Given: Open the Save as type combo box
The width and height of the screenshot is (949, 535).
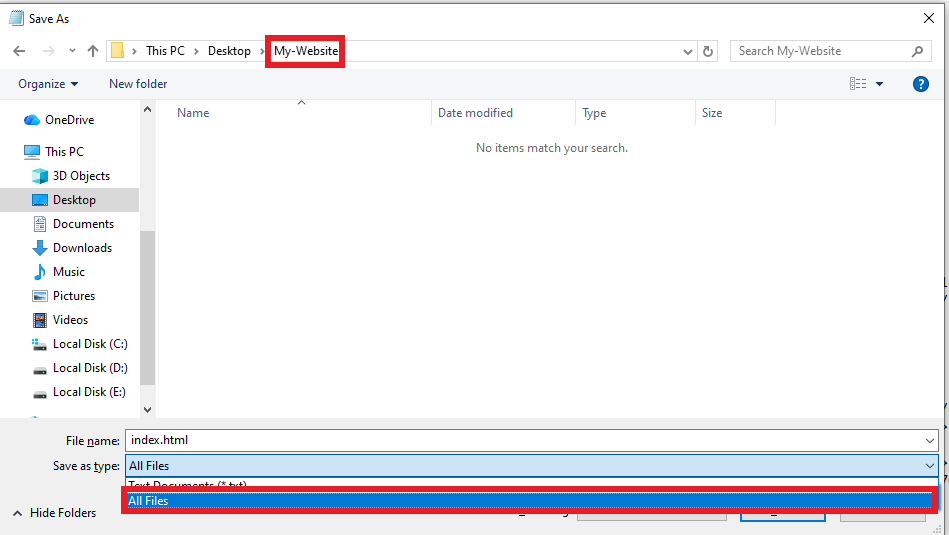Looking at the screenshot, I should point(532,466).
